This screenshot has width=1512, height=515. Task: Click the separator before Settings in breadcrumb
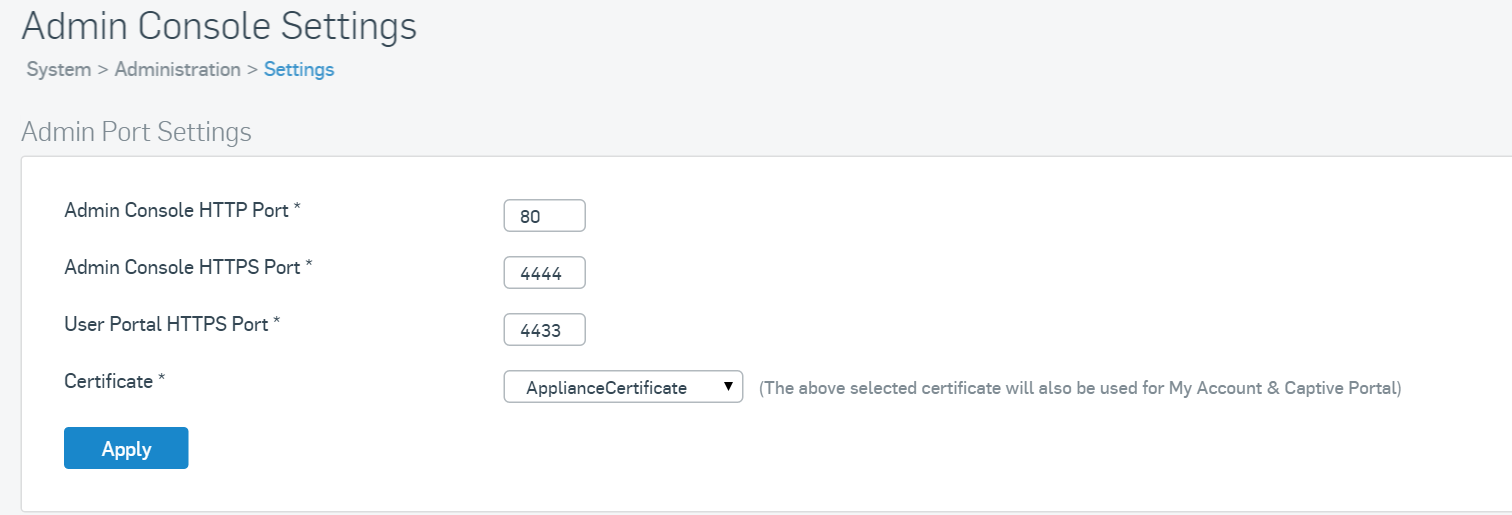252,70
